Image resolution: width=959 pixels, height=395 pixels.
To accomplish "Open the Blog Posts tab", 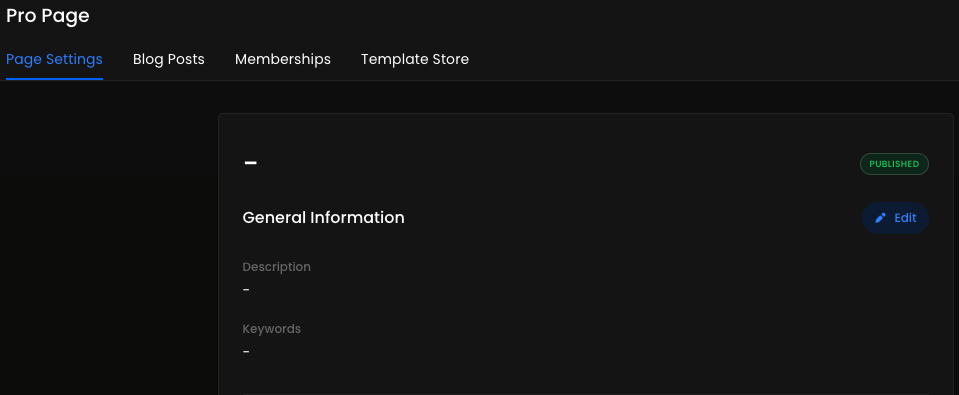I will (x=169, y=59).
